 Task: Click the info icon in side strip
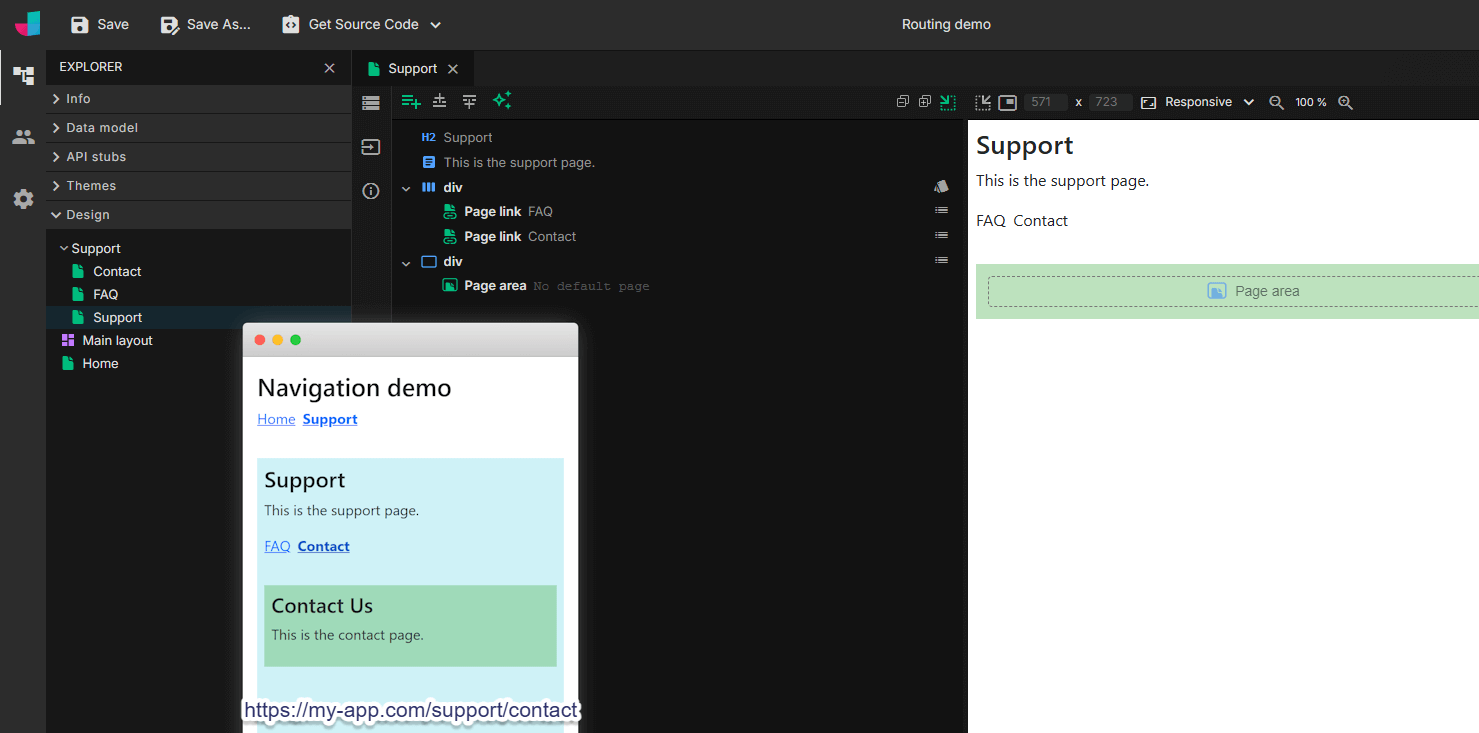[x=371, y=191]
